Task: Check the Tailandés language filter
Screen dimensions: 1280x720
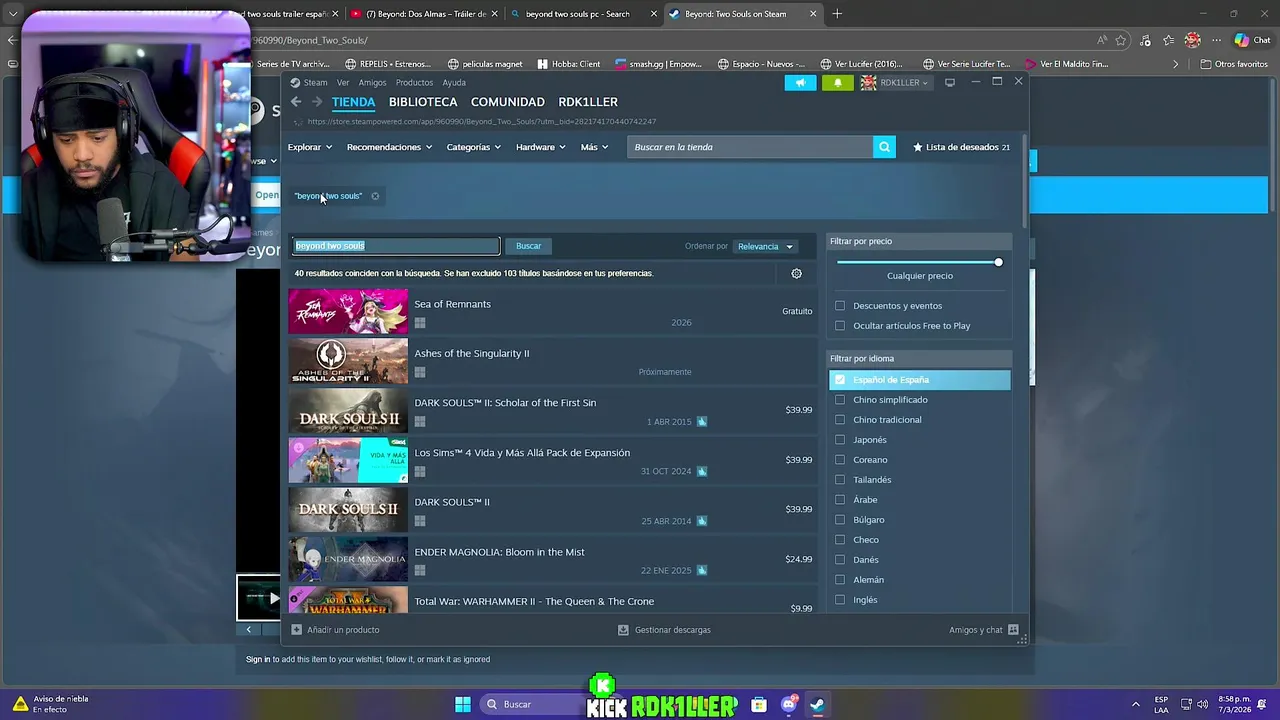Action: coord(840,480)
